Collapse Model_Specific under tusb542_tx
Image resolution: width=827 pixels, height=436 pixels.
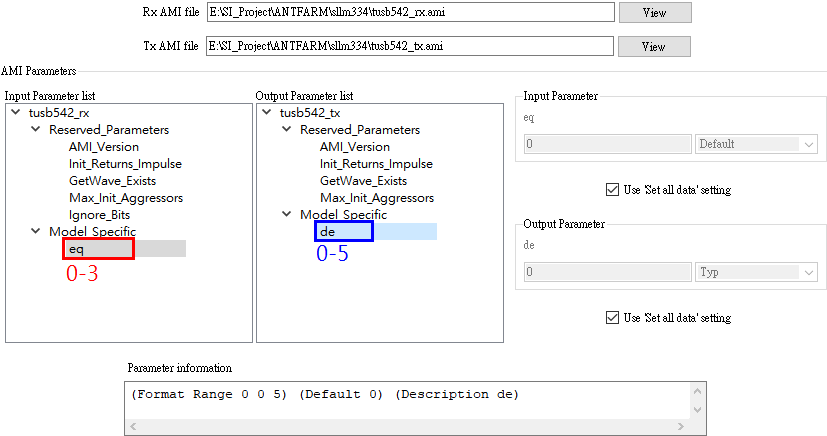(x=287, y=214)
